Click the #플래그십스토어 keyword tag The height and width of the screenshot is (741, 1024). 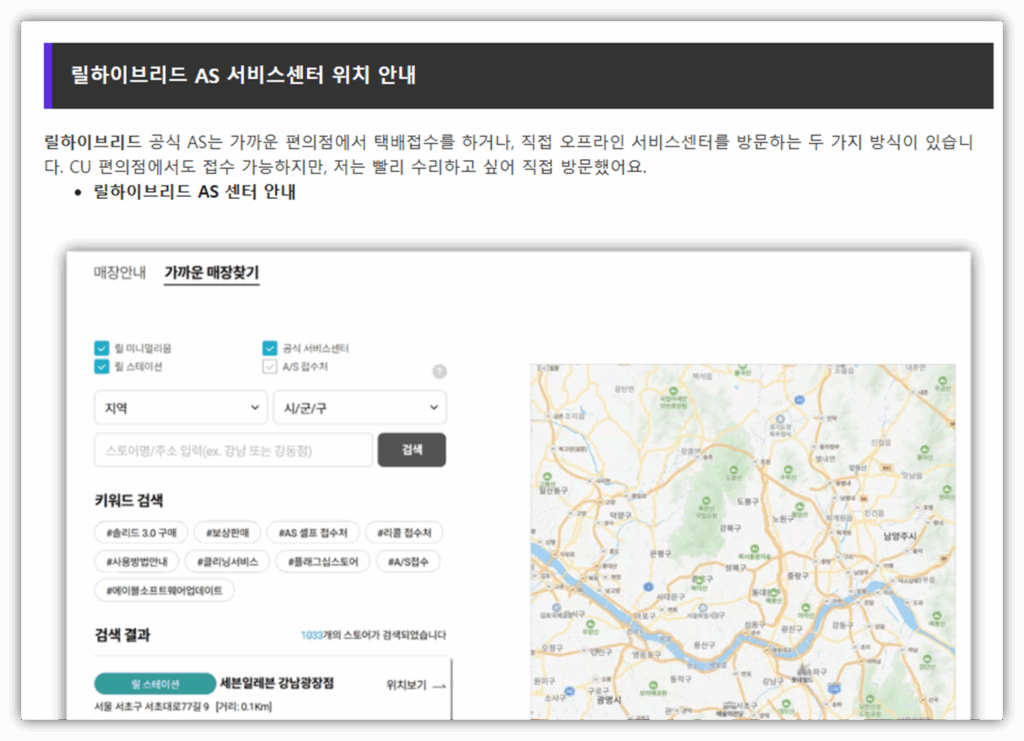pyautogui.click(x=323, y=561)
